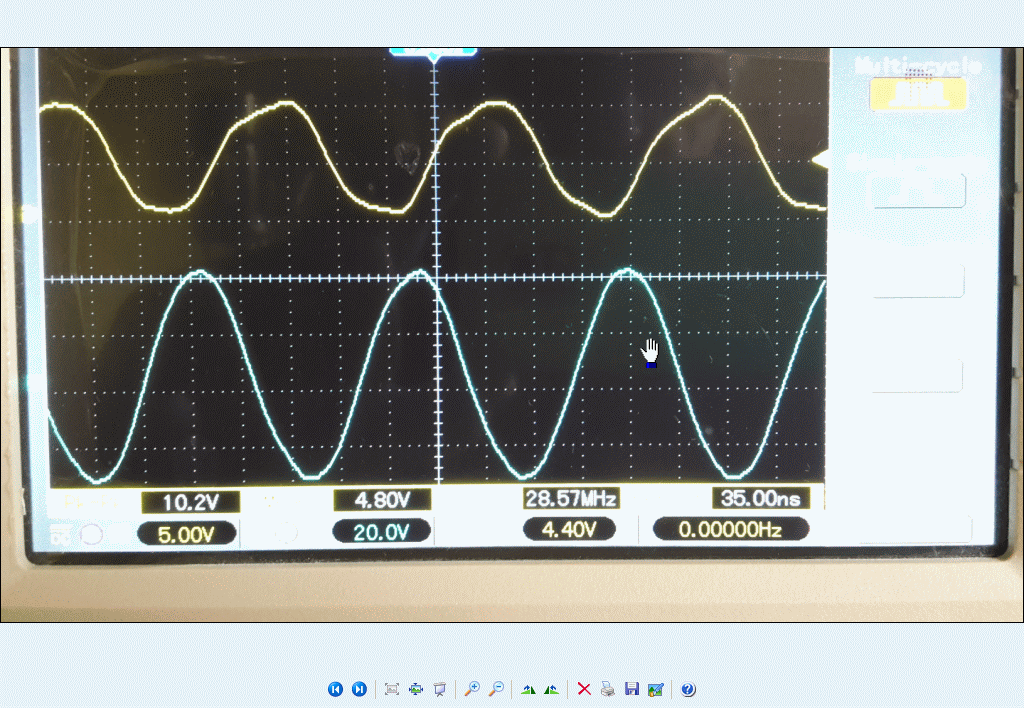
Task: Save a copy with the floppy disk icon
Action: pyautogui.click(x=631, y=689)
